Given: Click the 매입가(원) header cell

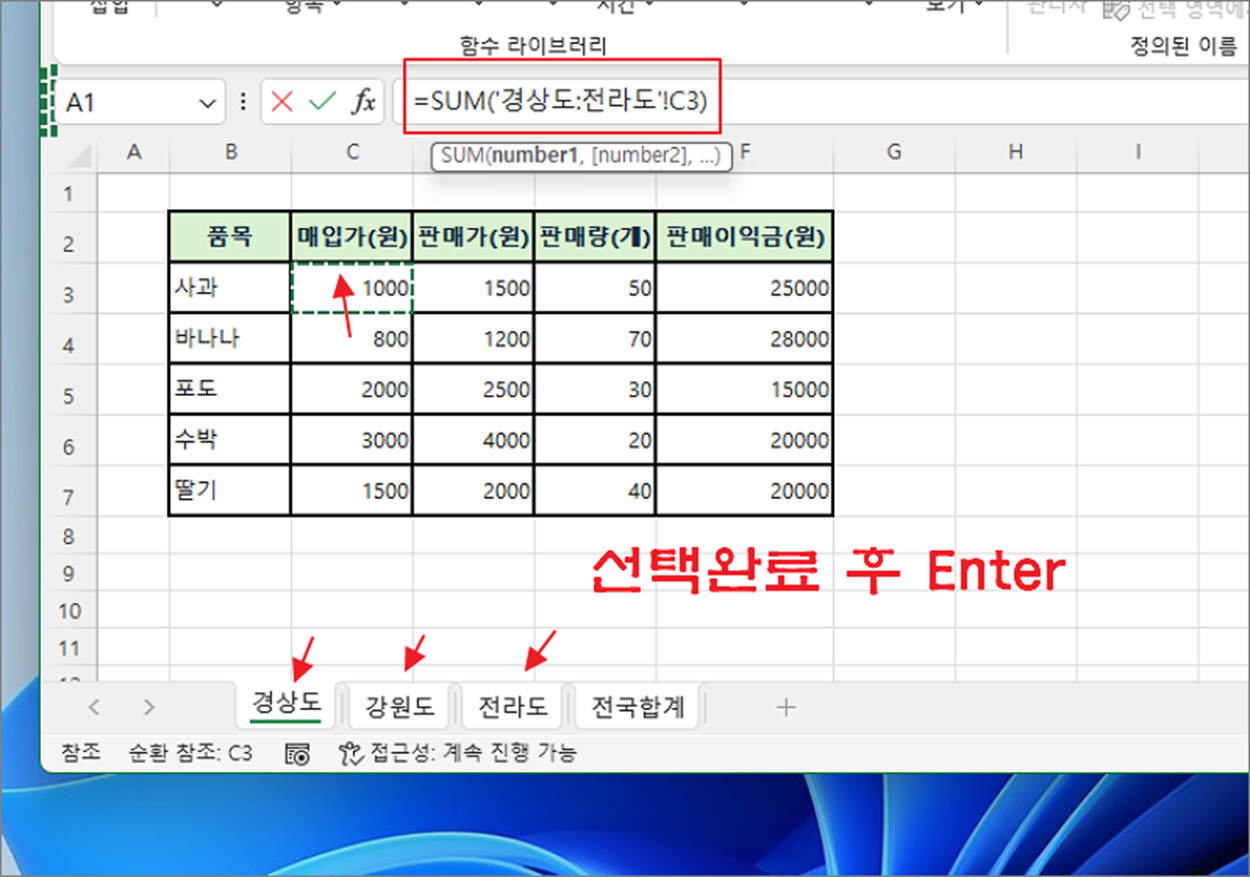Looking at the screenshot, I should click(352, 237).
